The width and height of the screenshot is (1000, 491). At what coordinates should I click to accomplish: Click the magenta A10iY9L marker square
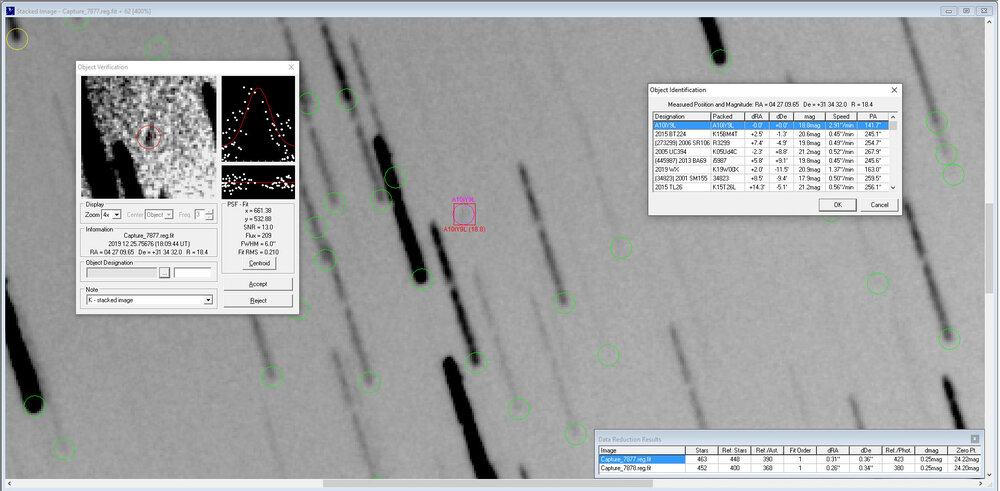pos(465,214)
